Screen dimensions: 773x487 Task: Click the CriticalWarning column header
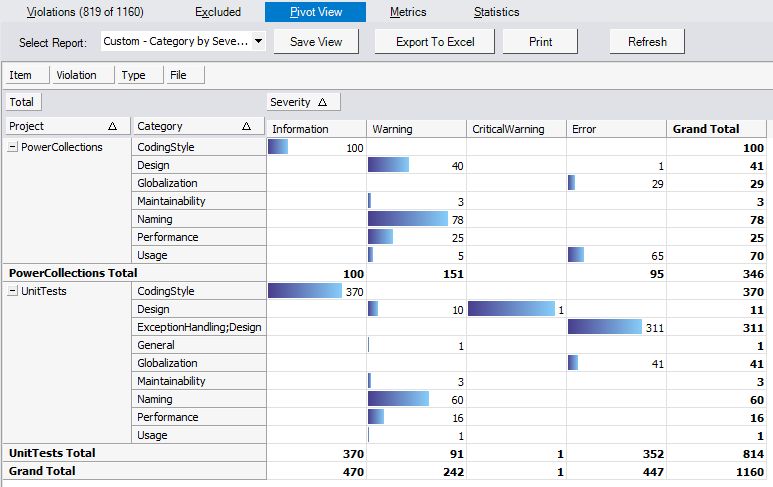click(516, 129)
